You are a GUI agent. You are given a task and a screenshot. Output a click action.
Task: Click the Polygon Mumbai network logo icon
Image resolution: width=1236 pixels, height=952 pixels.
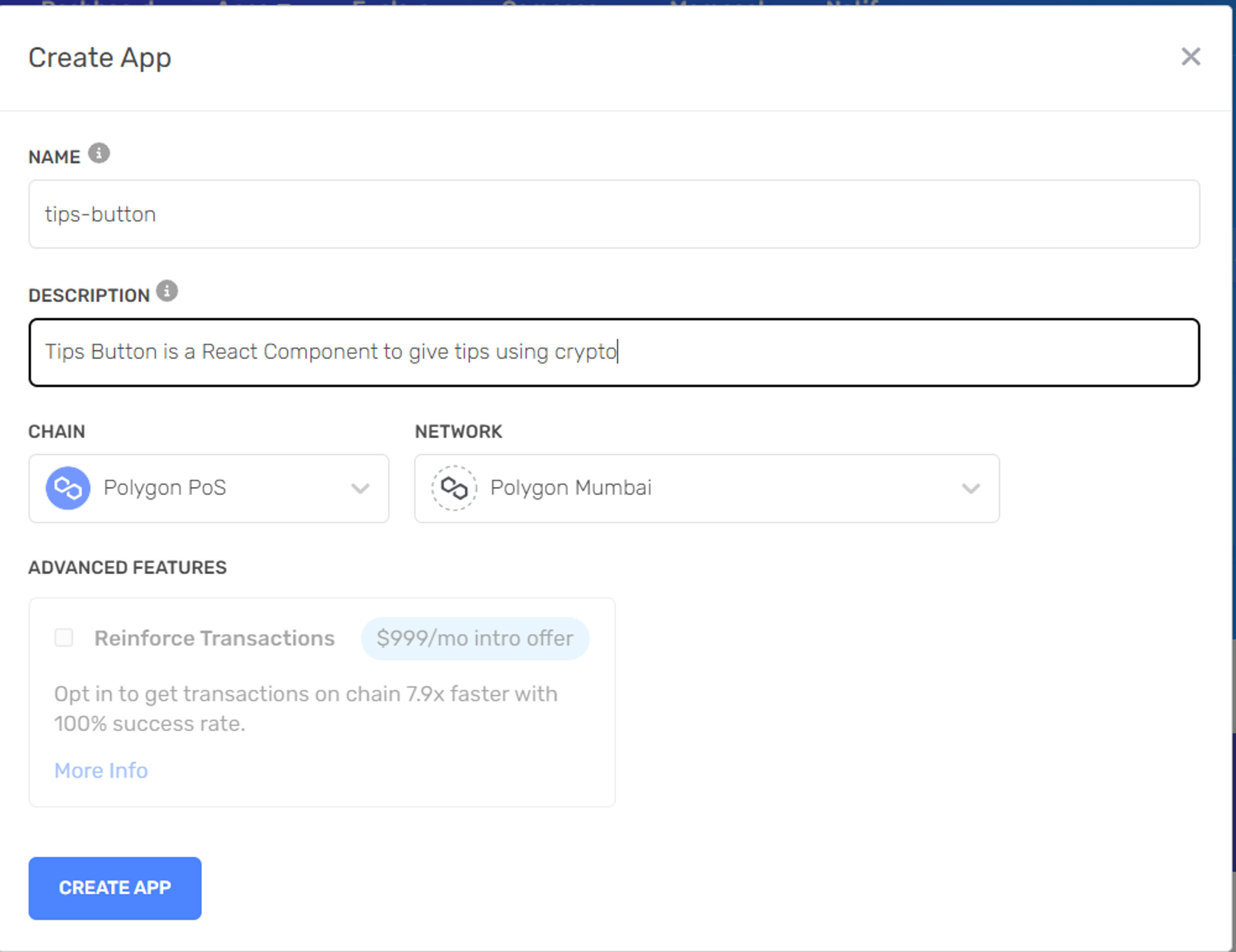point(454,488)
